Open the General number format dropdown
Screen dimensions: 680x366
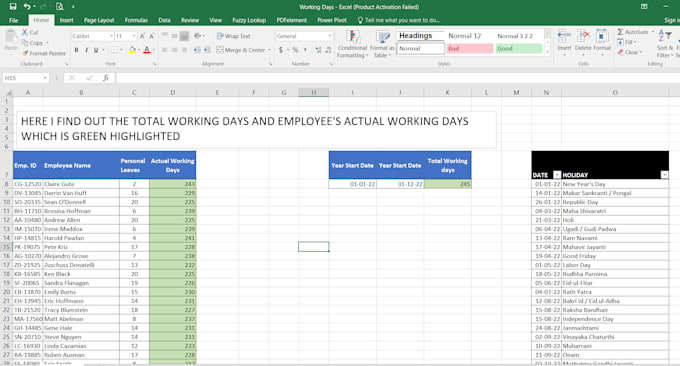pyautogui.click(x=330, y=36)
